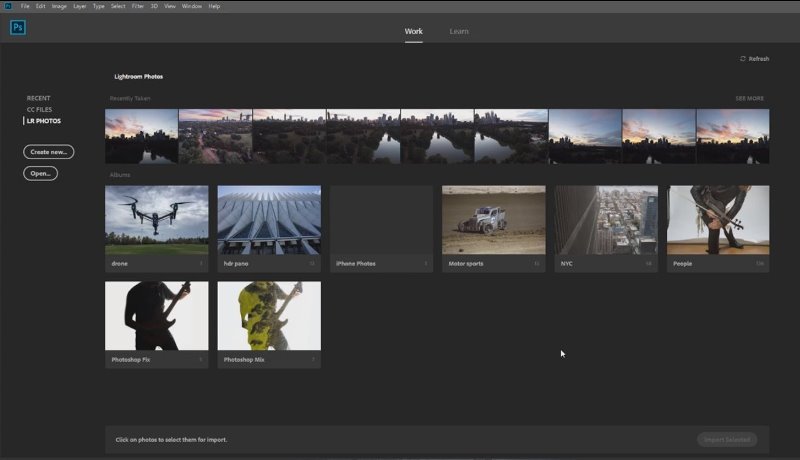Click the 'Motor sports' album label
800x460 pixels.
(x=465, y=264)
